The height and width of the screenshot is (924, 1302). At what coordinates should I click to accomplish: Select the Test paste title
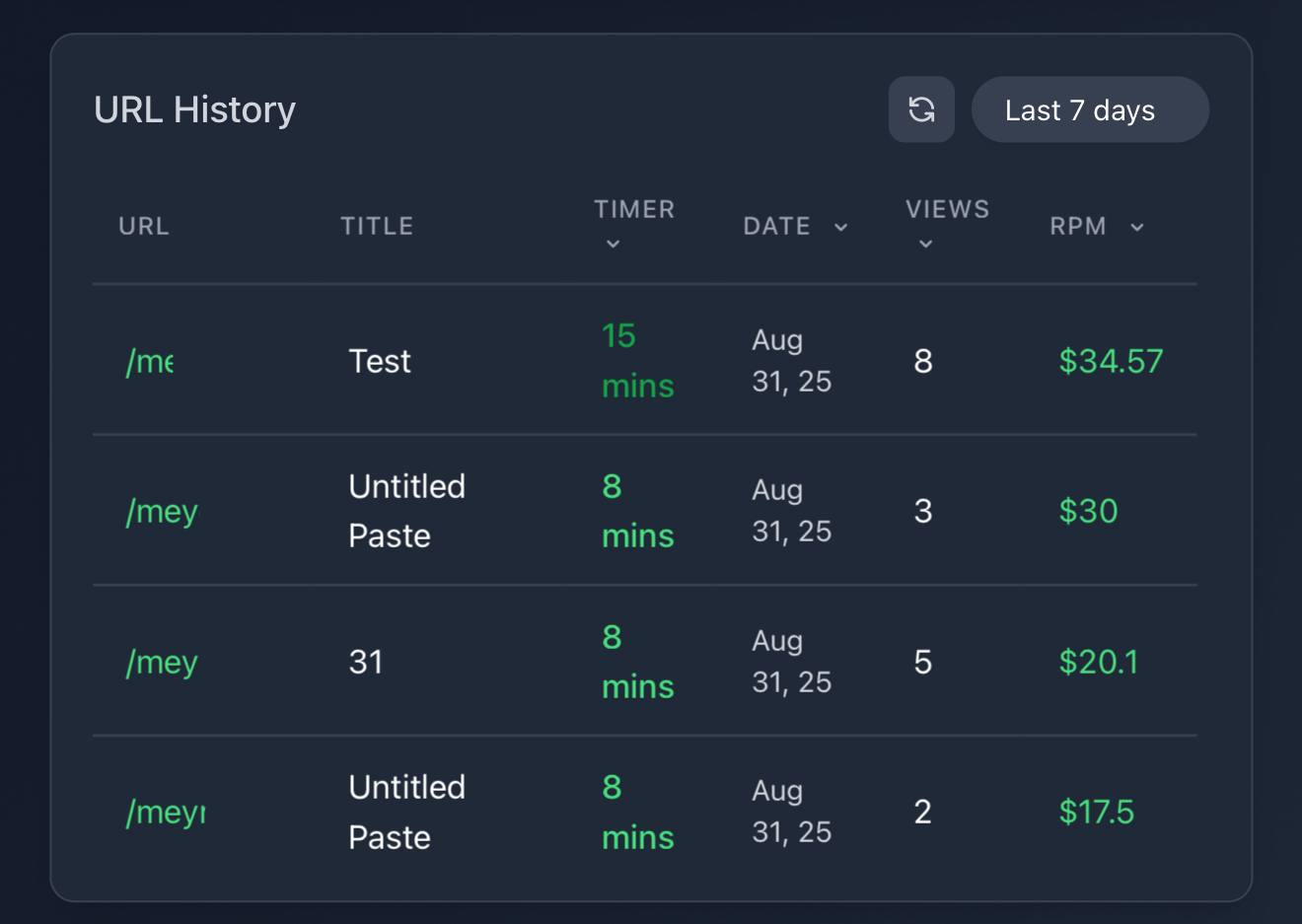coord(379,361)
